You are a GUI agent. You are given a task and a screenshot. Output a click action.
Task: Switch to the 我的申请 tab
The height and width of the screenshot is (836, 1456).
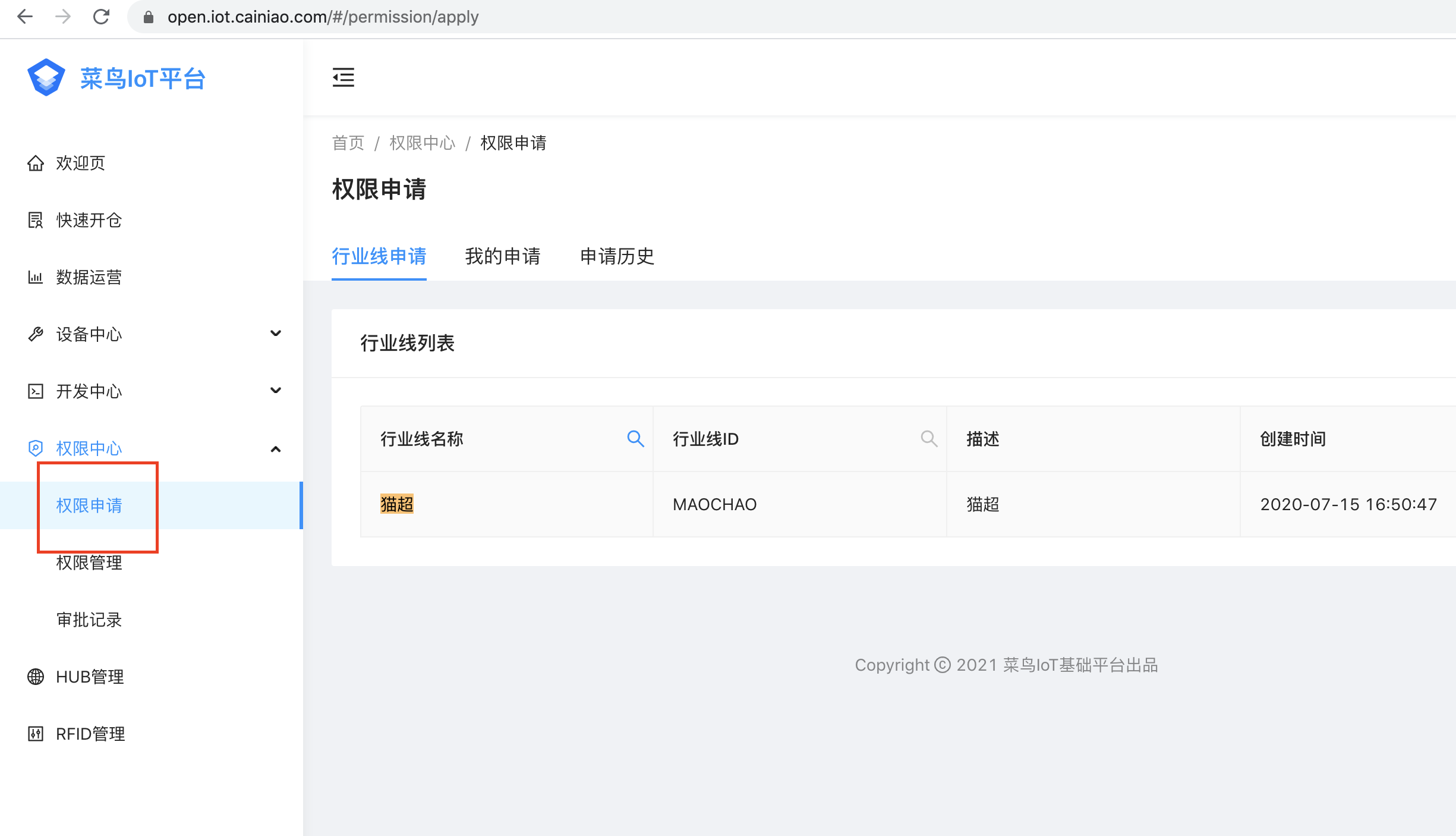(x=502, y=256)
